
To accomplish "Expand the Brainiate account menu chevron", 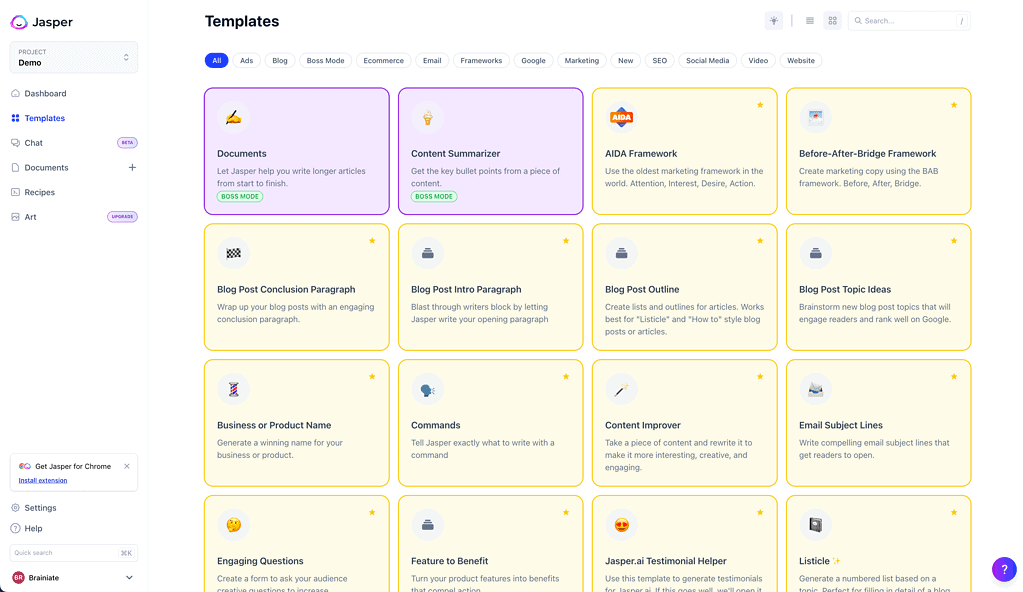I will [x=129, y=578].
